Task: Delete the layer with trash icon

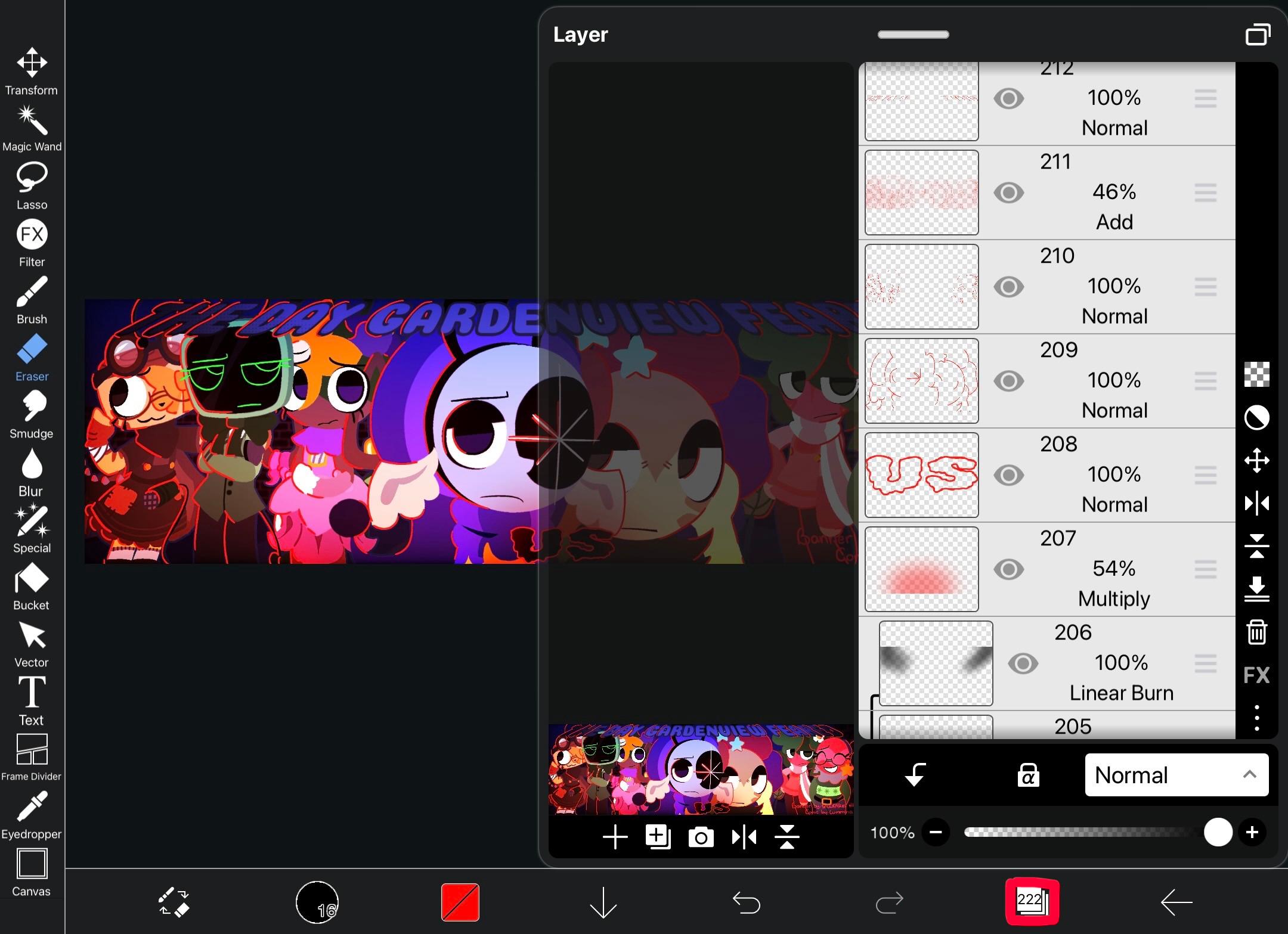Action: click(1256, 632)
